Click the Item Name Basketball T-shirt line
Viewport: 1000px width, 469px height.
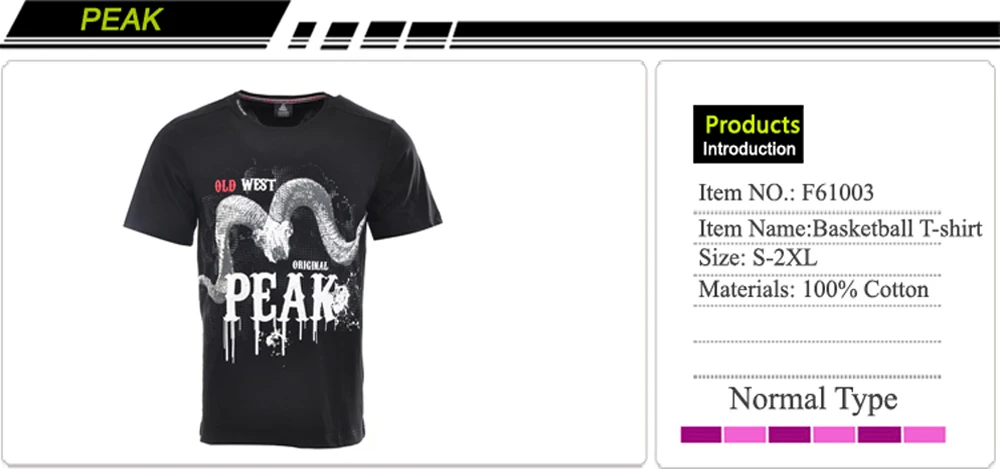coord(840,228)
